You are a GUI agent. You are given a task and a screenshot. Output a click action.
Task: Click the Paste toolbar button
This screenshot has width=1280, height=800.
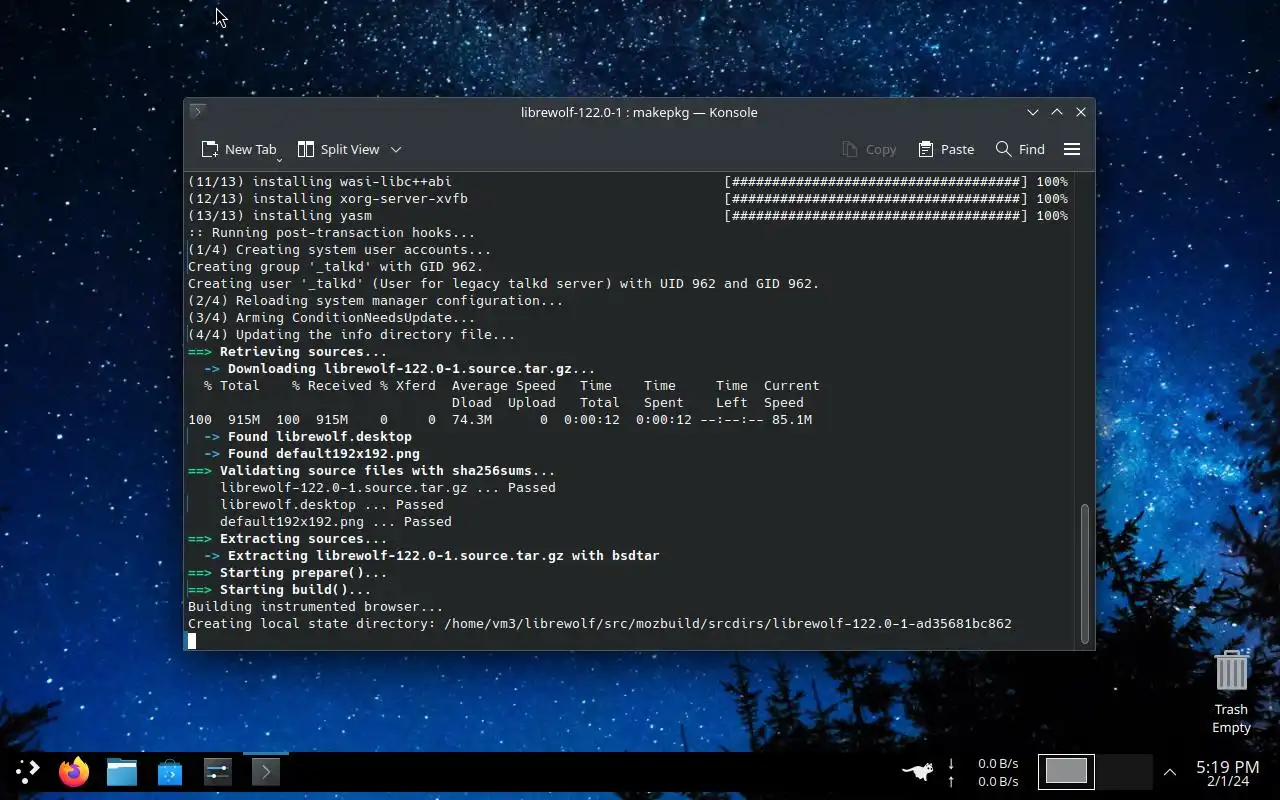946,149
